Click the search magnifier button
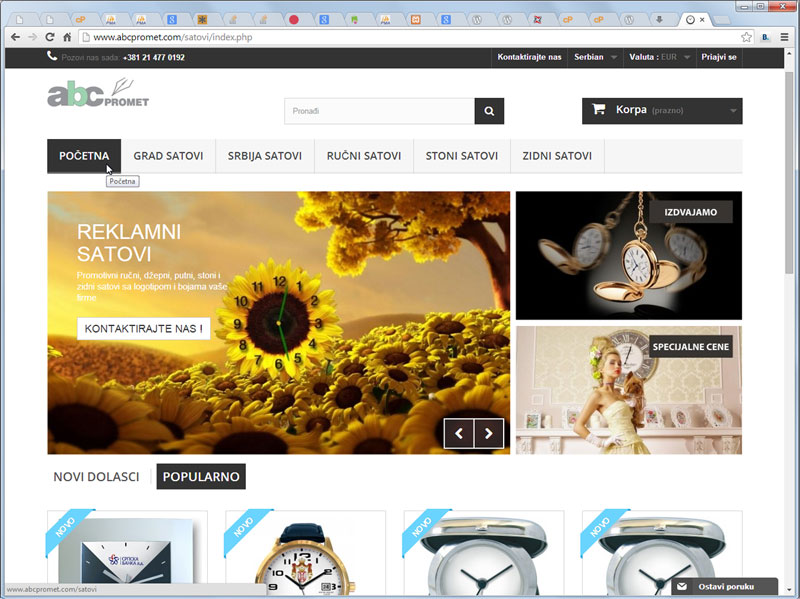The image size is (800, 599). click(489, 111)
